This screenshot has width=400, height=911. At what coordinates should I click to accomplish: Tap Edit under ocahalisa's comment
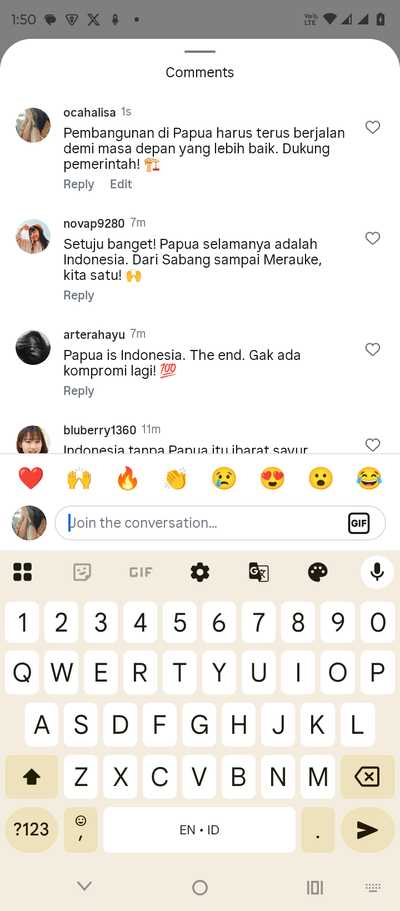click(x=121, y=184)
